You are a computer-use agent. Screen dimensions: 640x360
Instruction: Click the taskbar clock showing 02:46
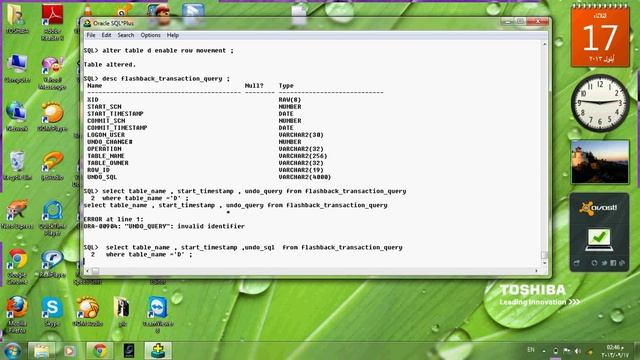tap(615, 351)
